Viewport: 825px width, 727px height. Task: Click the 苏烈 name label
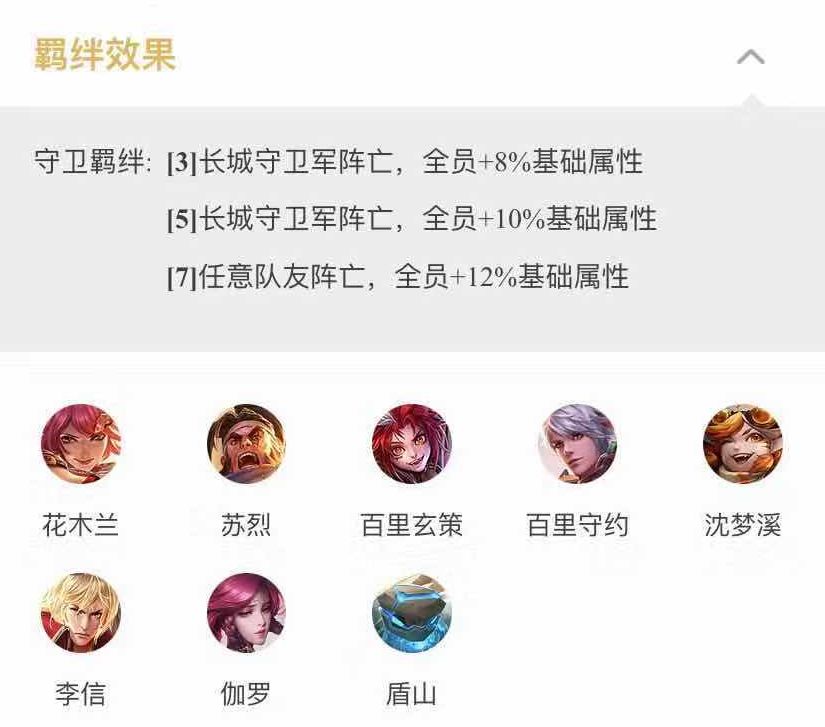click(246, 525)
